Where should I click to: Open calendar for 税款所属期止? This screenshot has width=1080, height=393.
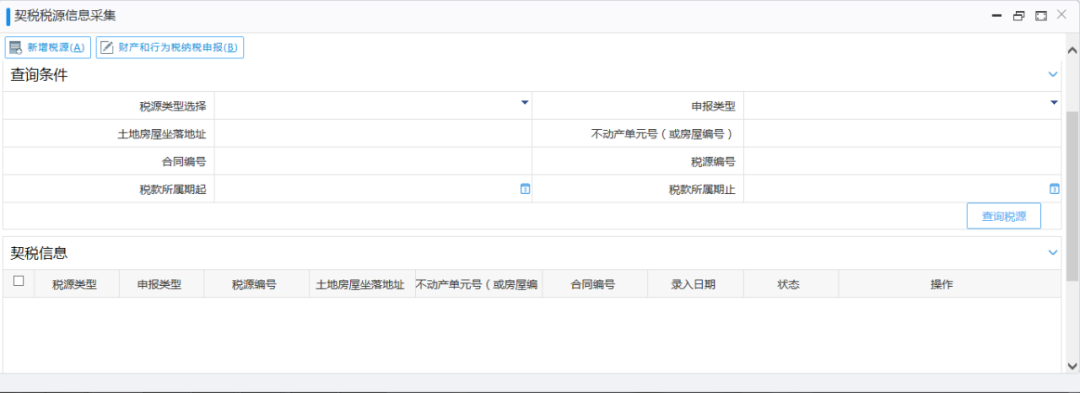point(1054,189)
